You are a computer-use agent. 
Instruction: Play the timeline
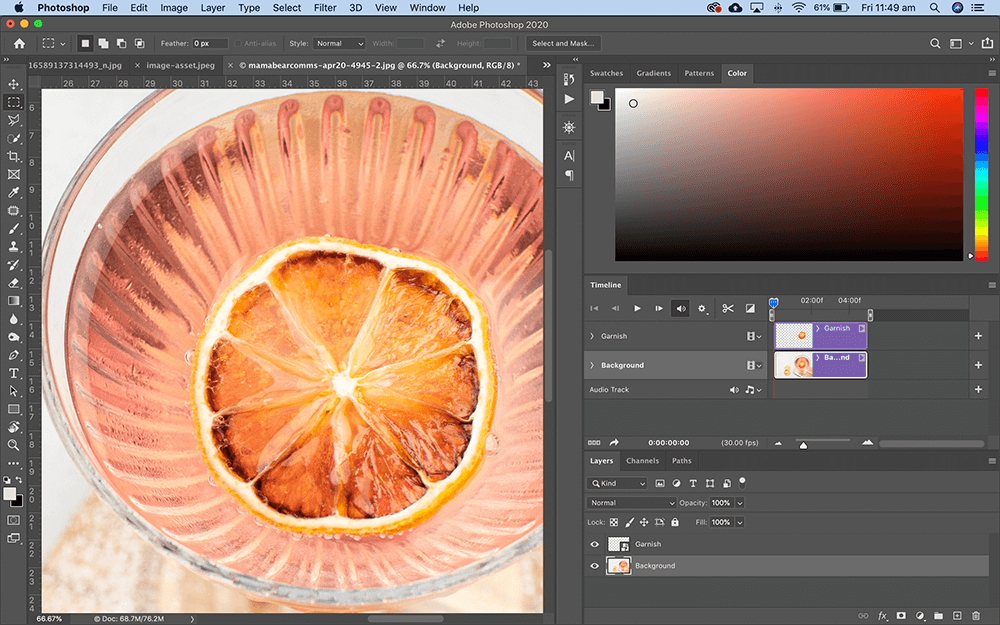(636, 309)
